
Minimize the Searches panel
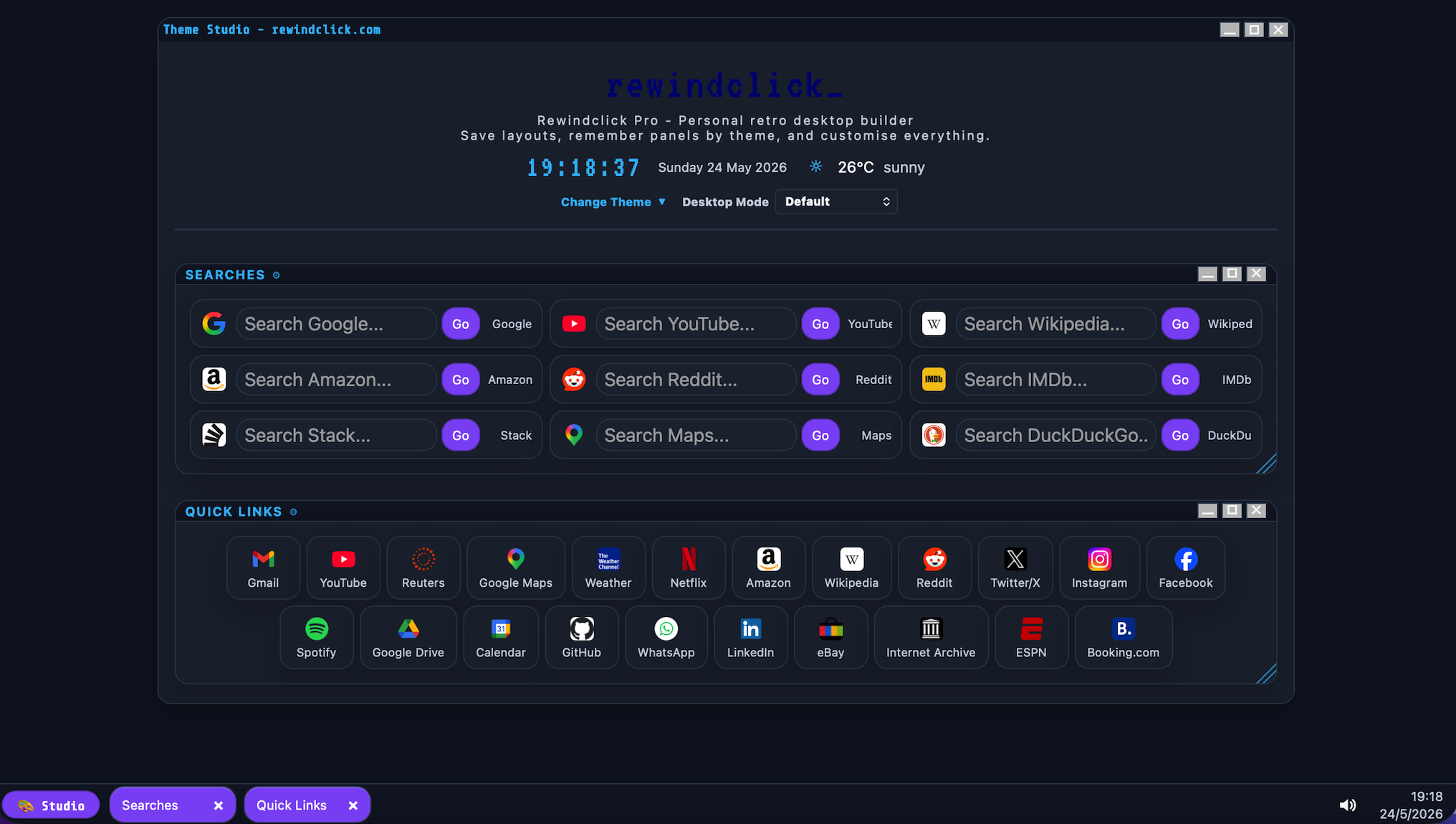click(x=1207, y=274)
